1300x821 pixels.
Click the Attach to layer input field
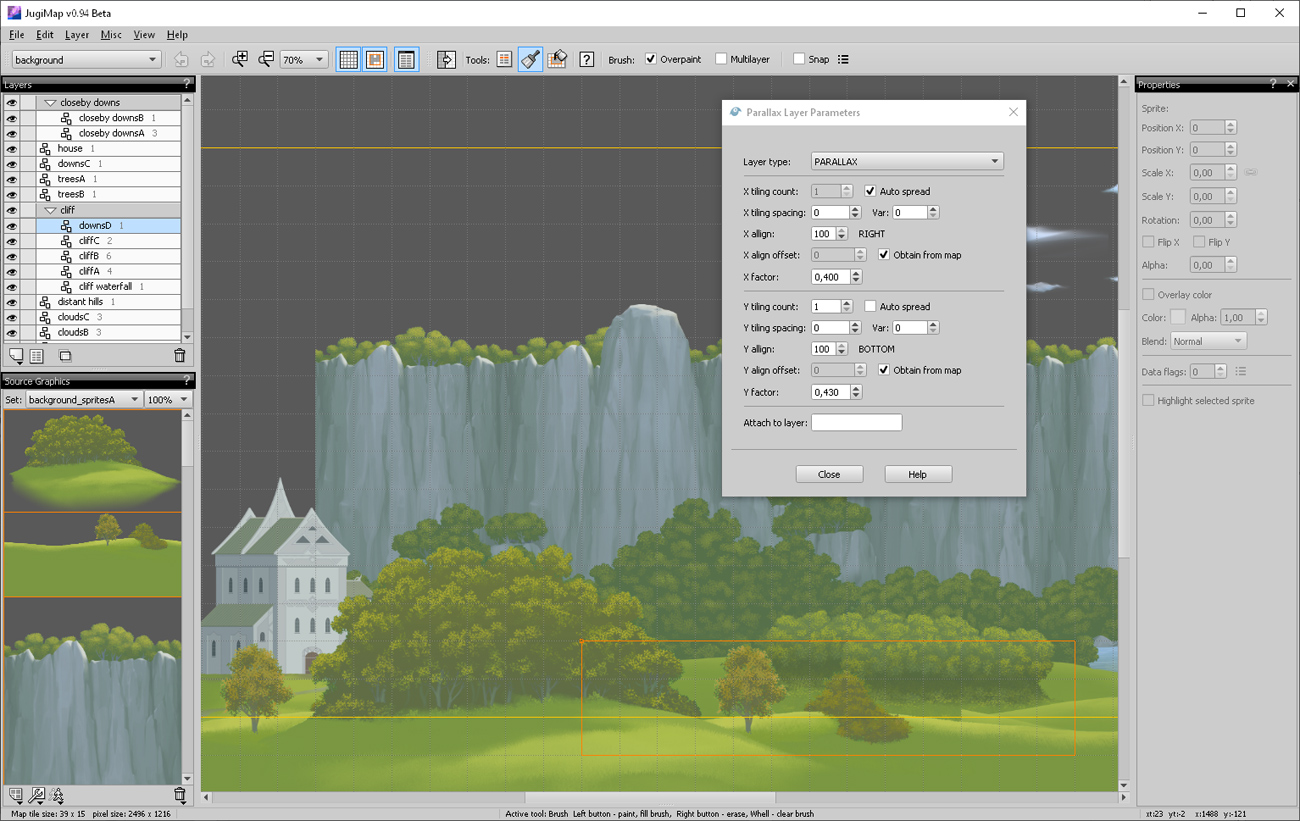856,423
